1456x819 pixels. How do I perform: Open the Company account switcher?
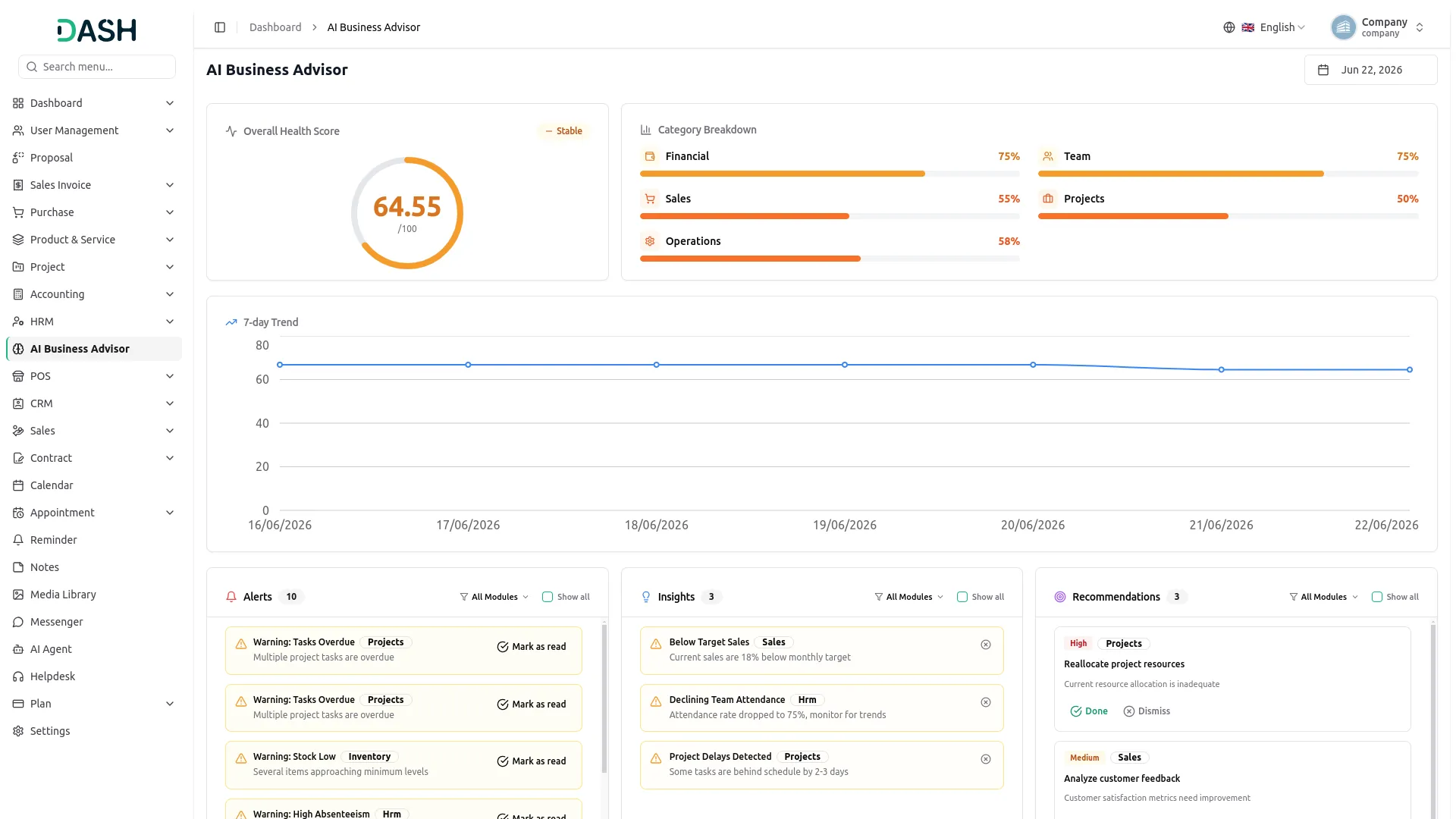click(x=1377, y=27)
